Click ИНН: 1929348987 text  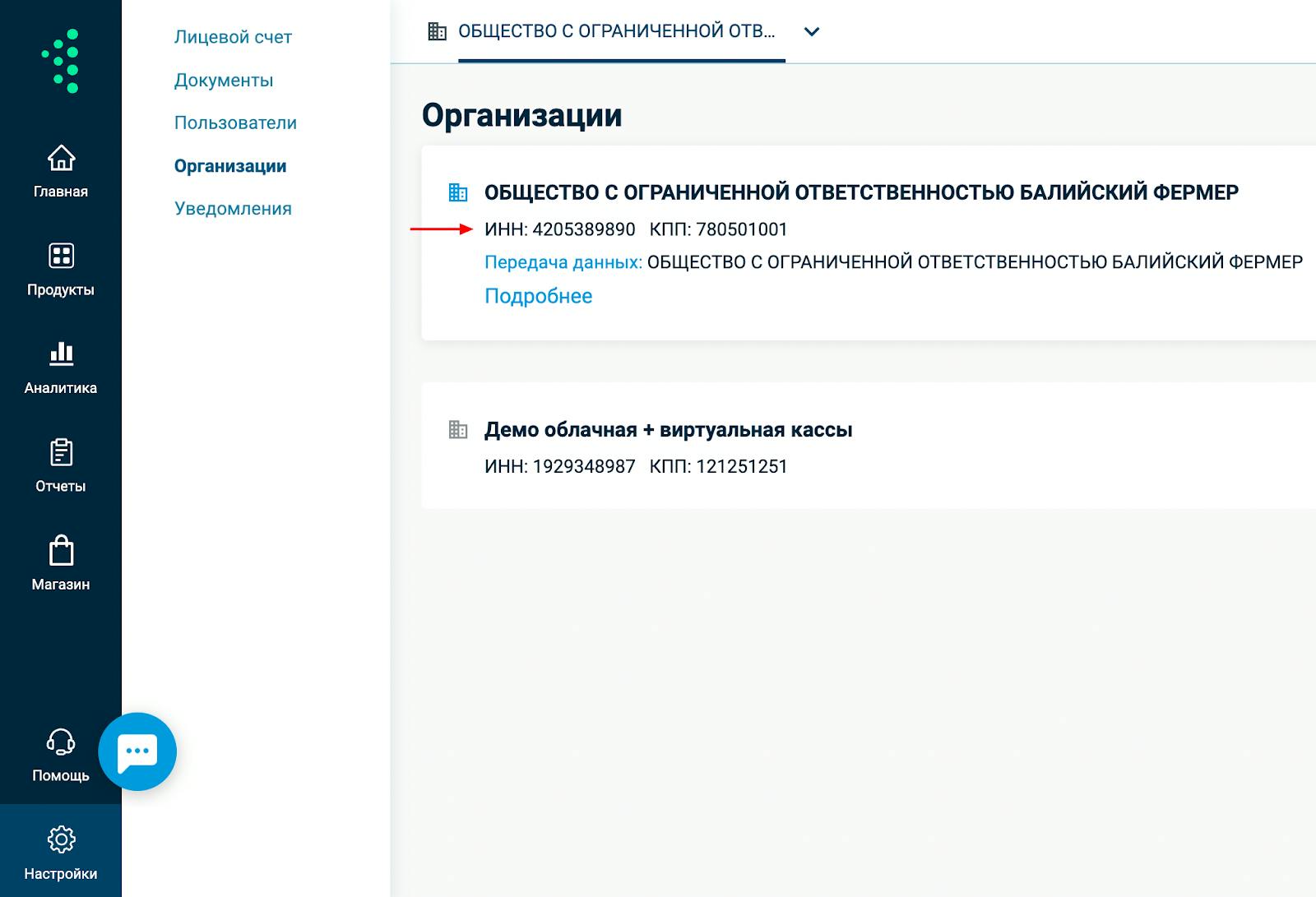click(559, 466)
